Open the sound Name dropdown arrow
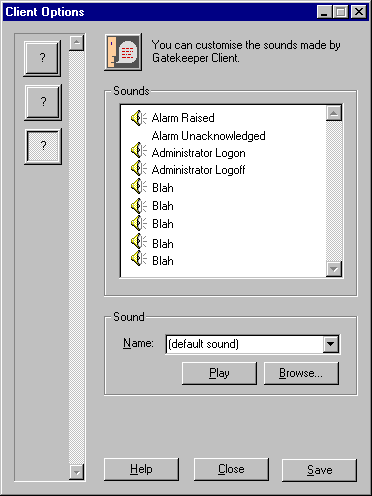 331,344
